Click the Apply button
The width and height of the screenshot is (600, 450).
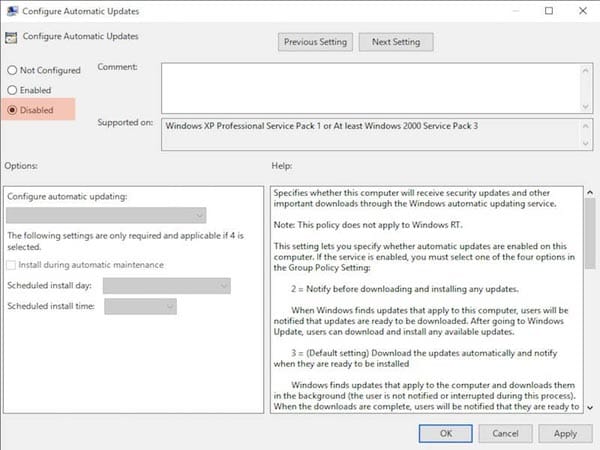(565, 434)
